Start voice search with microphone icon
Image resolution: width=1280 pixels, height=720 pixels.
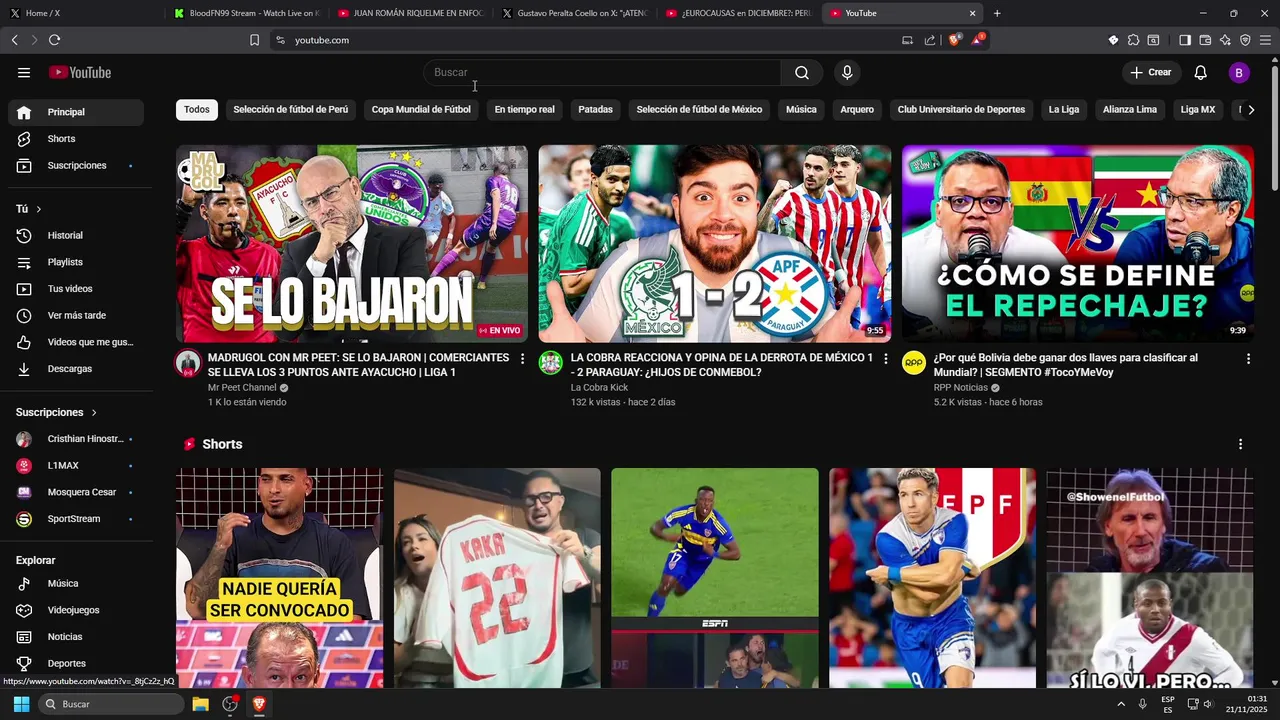coord(847,72)
